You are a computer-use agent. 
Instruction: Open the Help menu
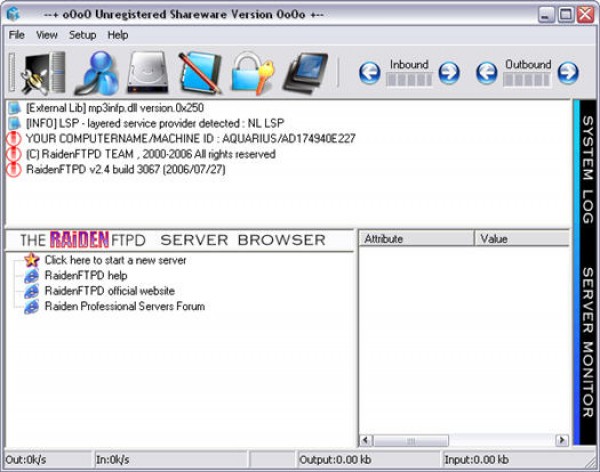[x=118, y=35]
